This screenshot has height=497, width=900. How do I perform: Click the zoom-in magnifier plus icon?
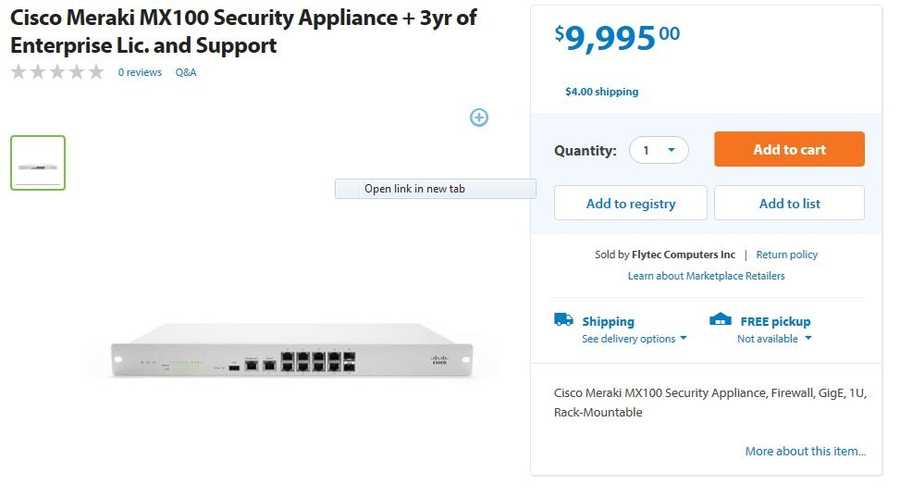point(479,117)
